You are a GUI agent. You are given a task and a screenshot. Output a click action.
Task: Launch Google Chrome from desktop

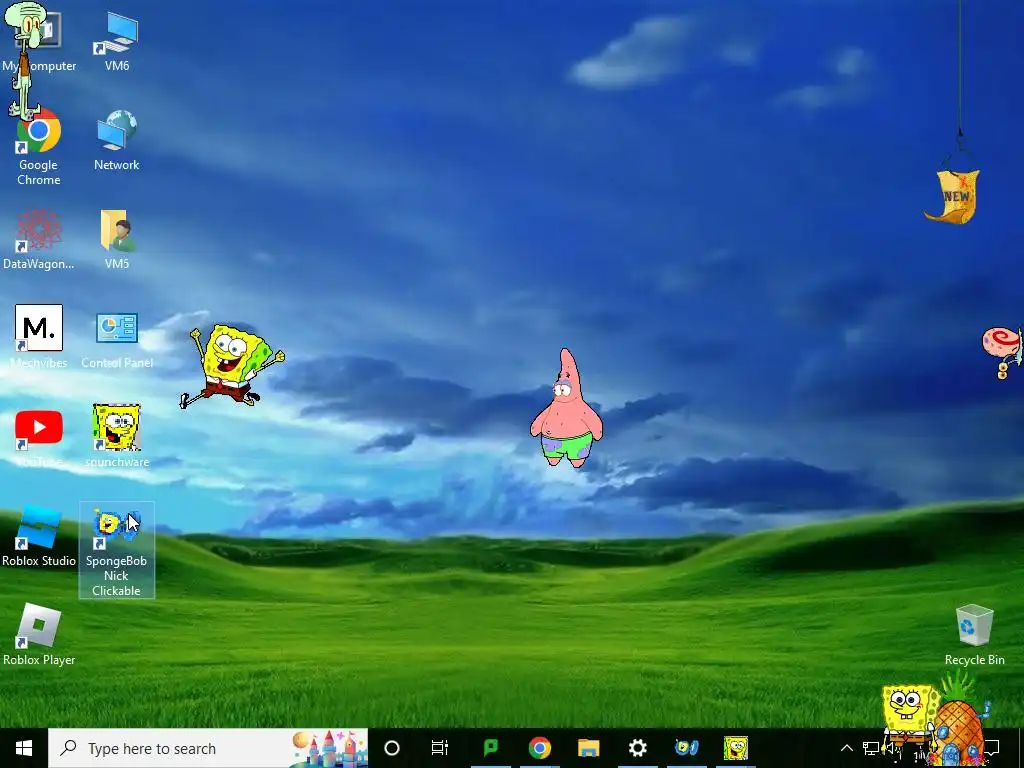(x=39, y=147)
